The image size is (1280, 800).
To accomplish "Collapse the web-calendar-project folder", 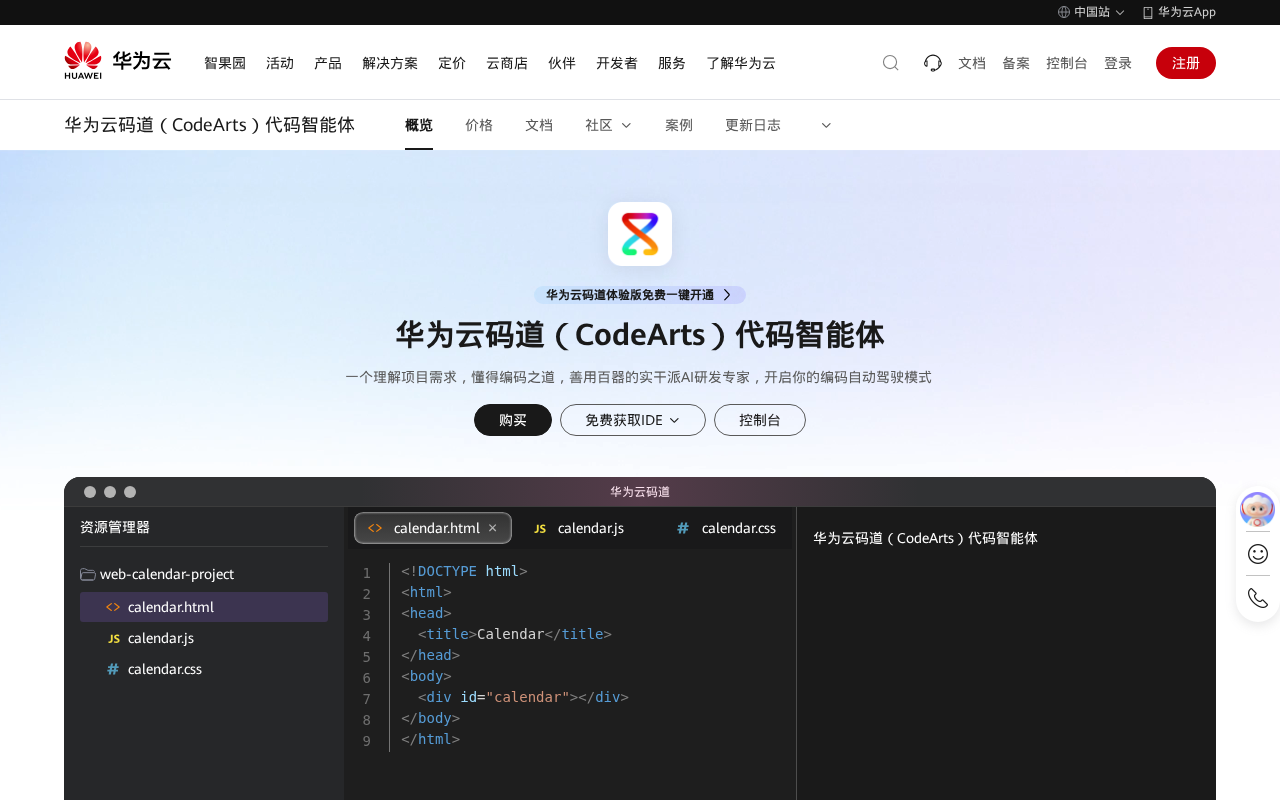I will (157, 574).
